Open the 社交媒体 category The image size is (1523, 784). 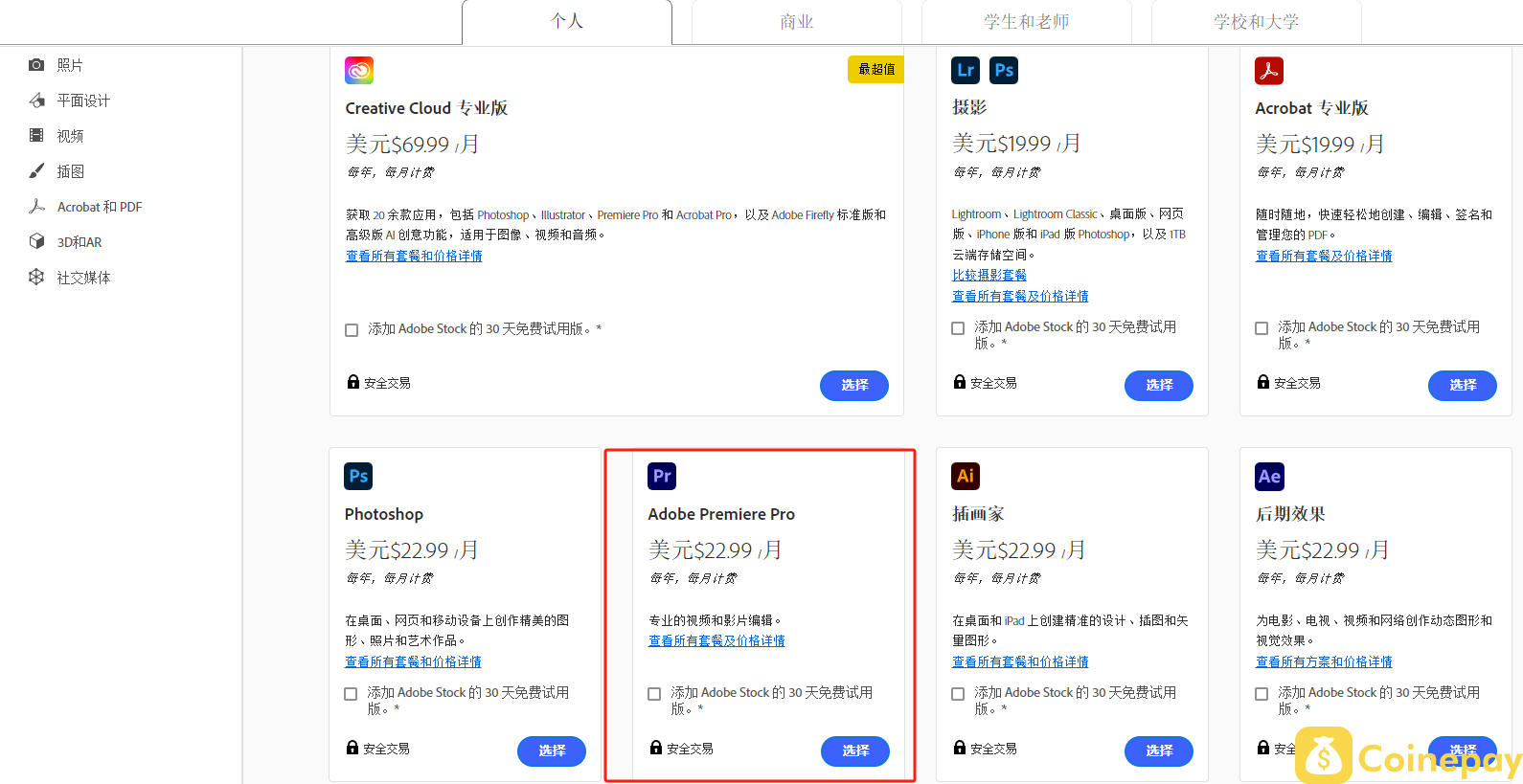83,278
